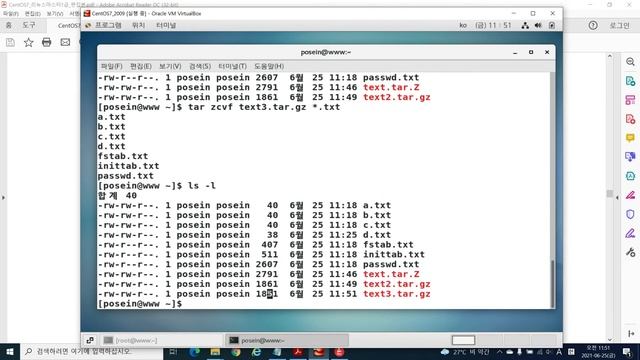This screenshot has width=640, height=360.
Task: Click the posein@www:~ terminal title bar
Action: 326,52
